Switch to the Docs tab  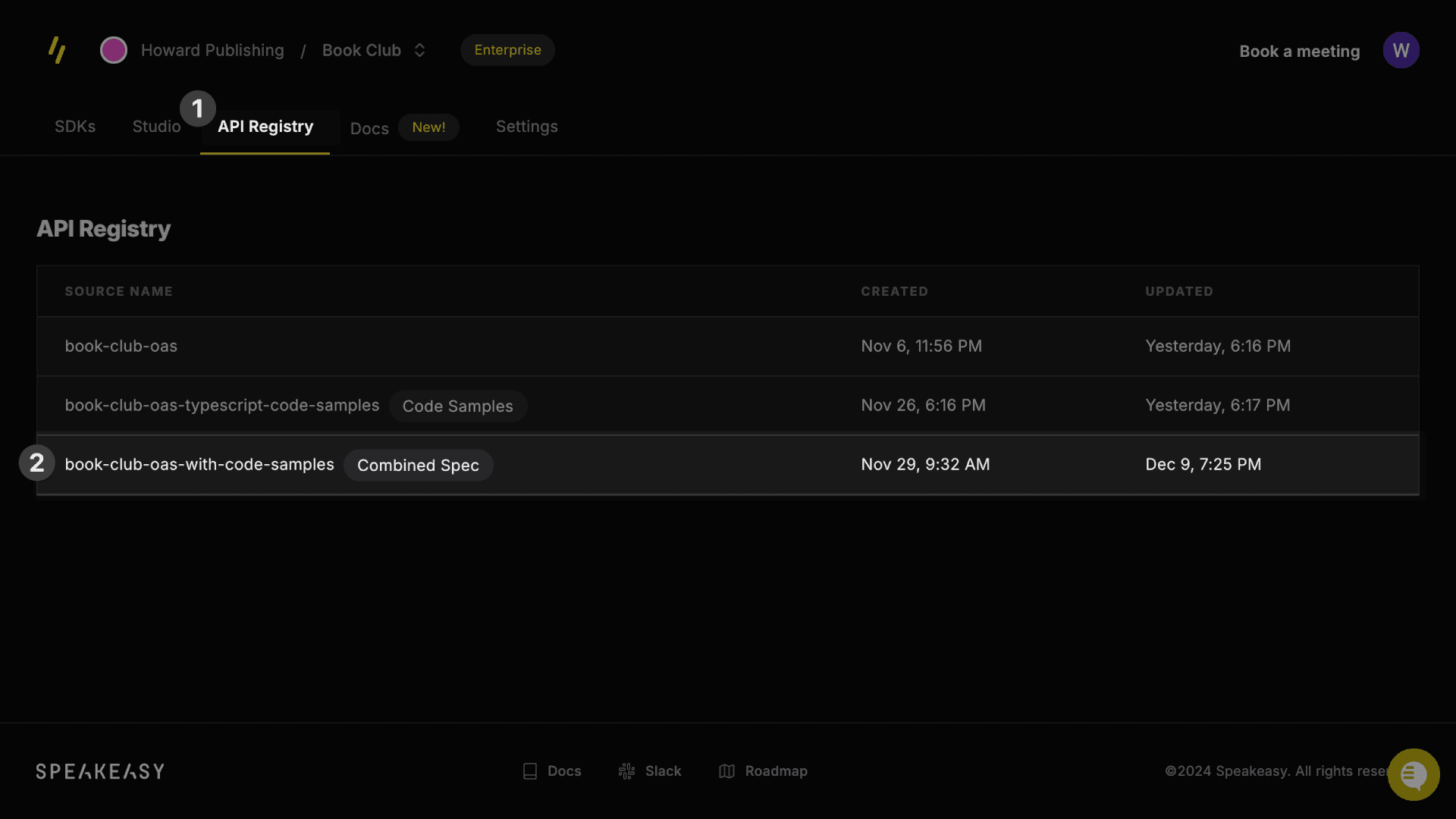tap(369, 128)
